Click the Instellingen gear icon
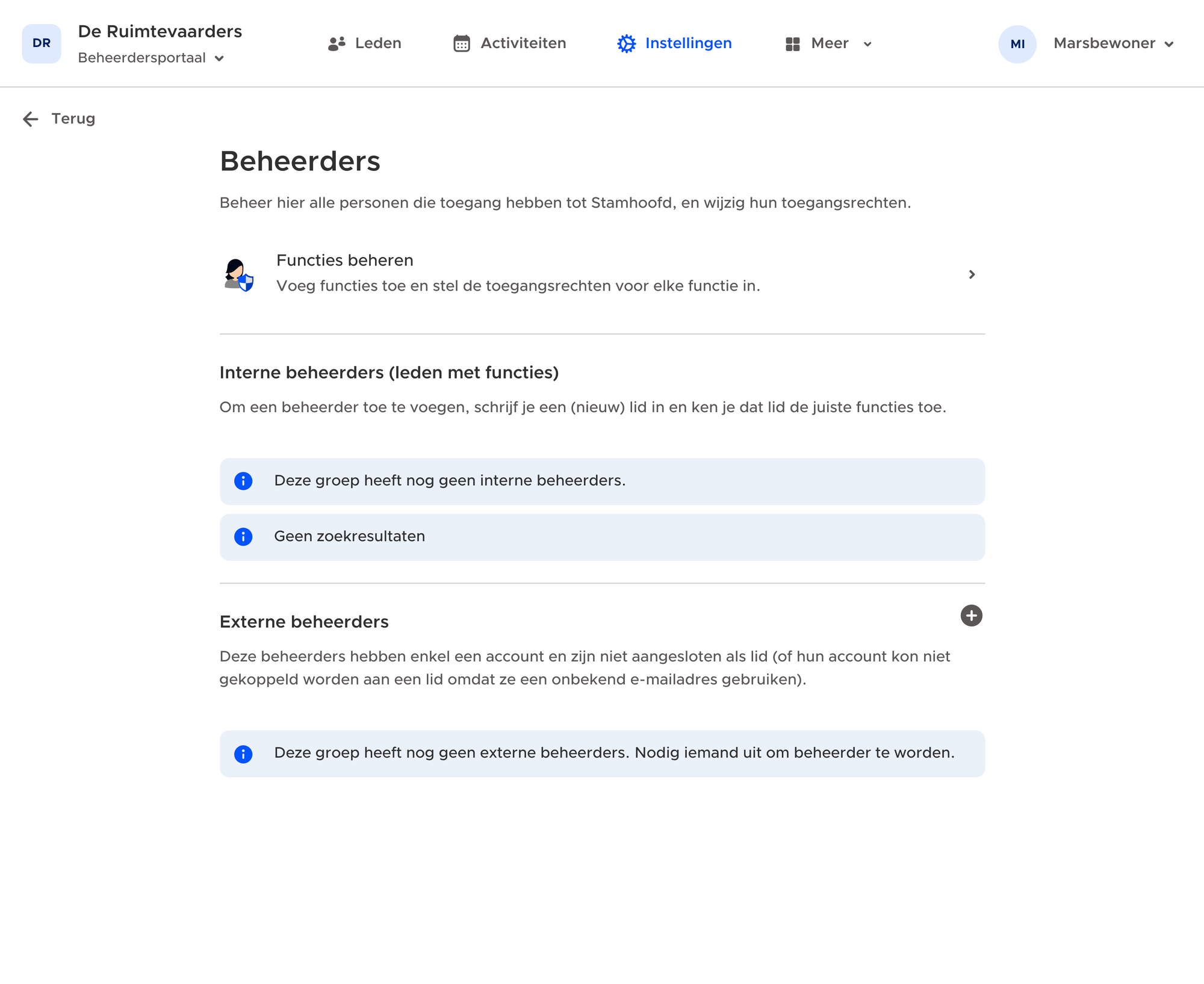The height and width of the screenshot is (984, 1204). [x=627, y=43]
